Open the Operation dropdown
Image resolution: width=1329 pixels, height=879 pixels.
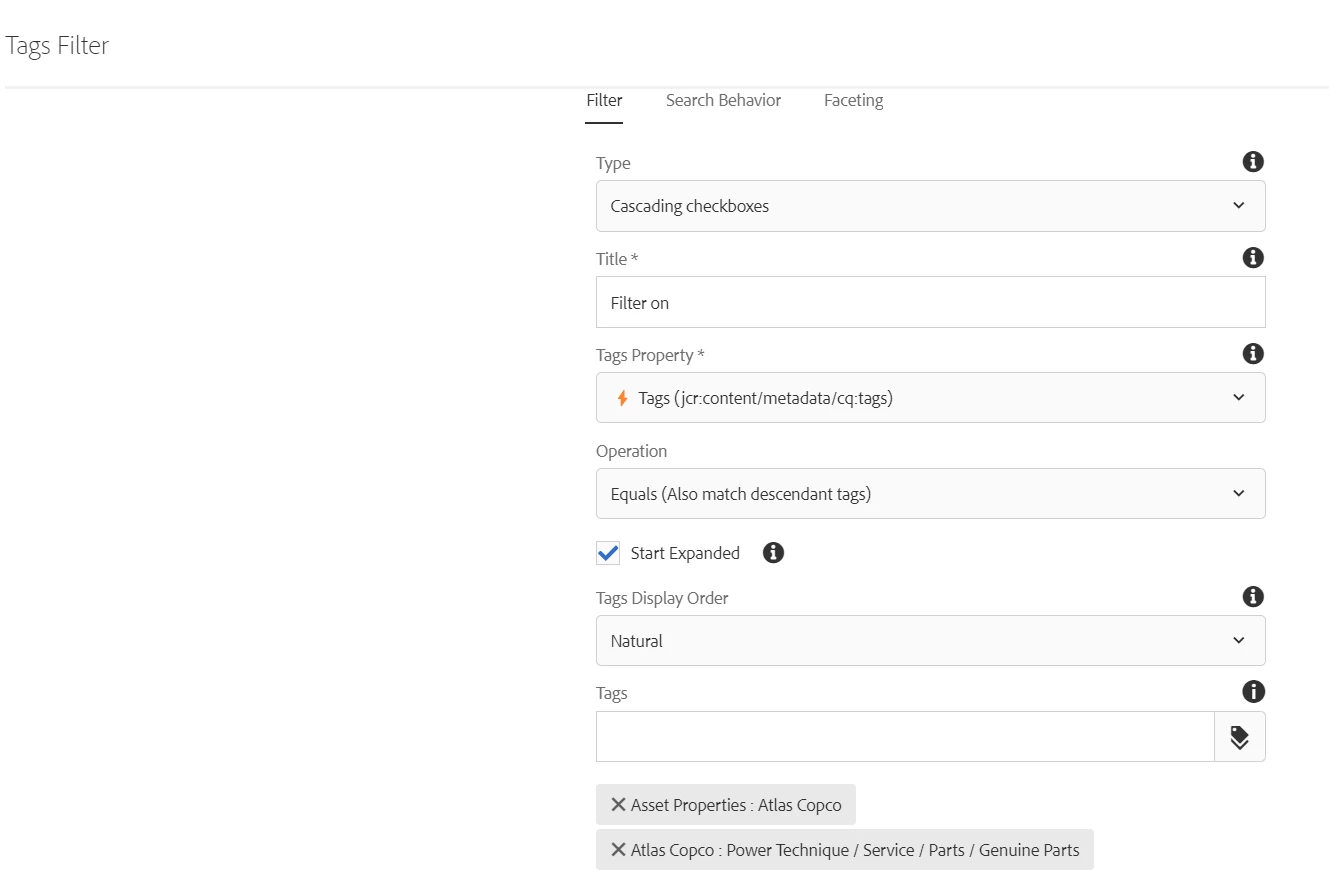point(930,494)
